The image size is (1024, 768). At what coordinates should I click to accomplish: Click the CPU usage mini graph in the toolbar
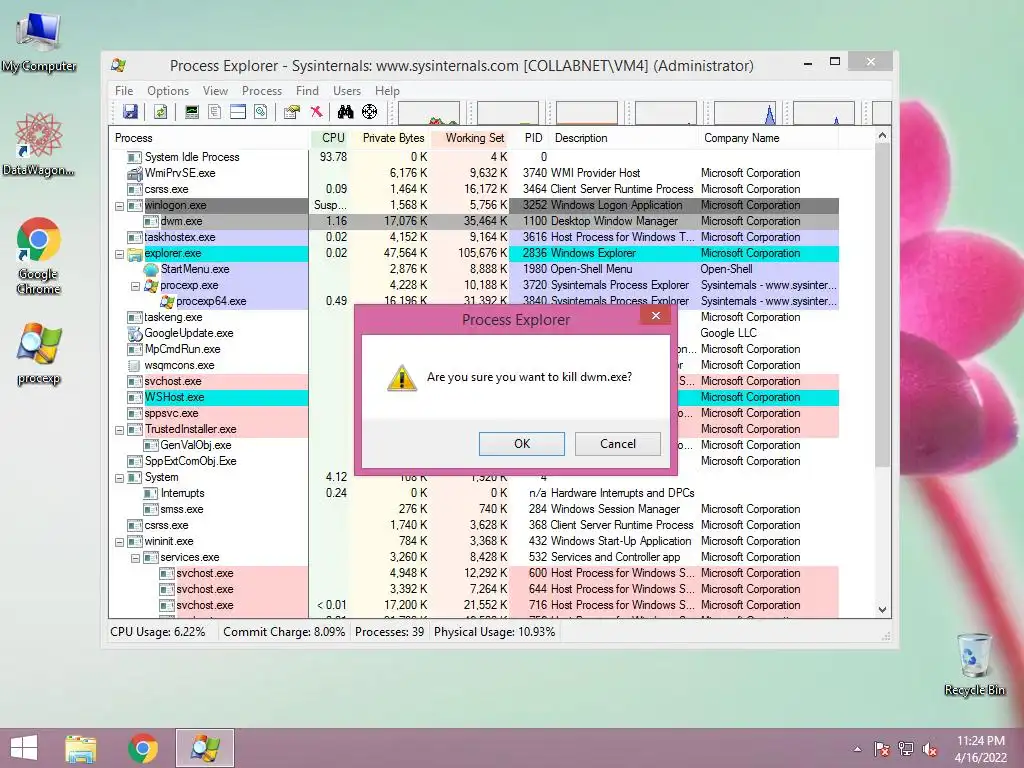point(428,113)
